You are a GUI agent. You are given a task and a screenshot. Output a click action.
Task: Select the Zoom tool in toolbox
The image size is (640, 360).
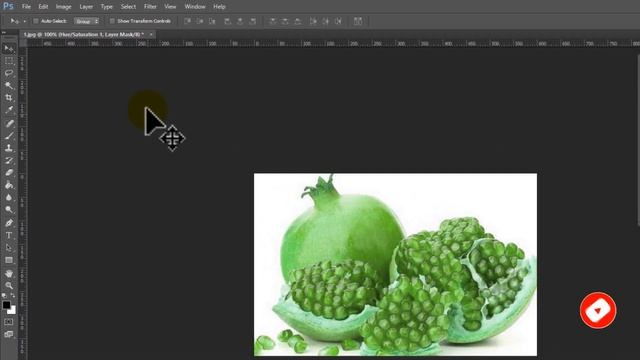click(9, 285)
